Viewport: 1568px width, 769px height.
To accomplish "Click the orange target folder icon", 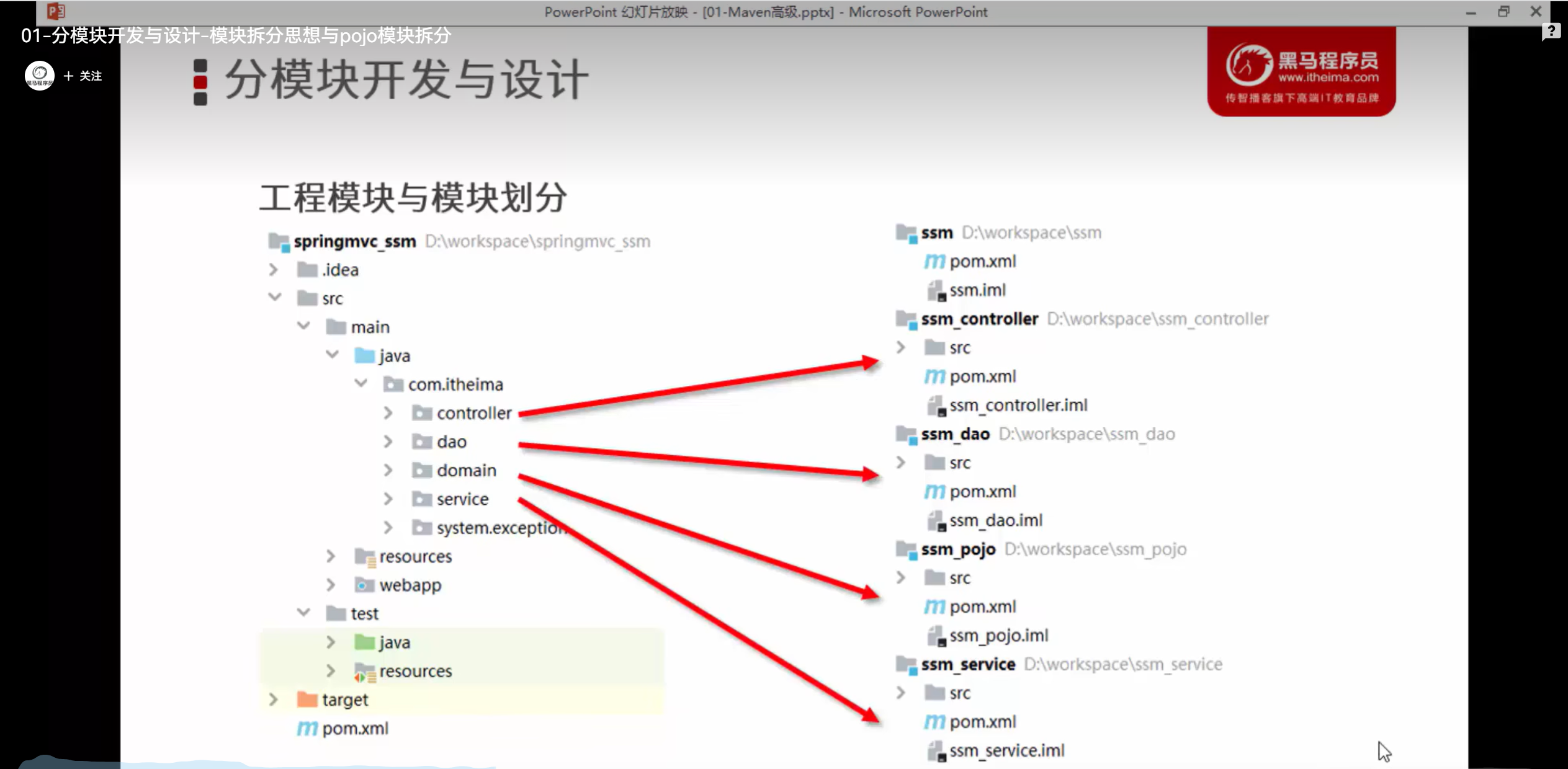I will tap(307, 700).
